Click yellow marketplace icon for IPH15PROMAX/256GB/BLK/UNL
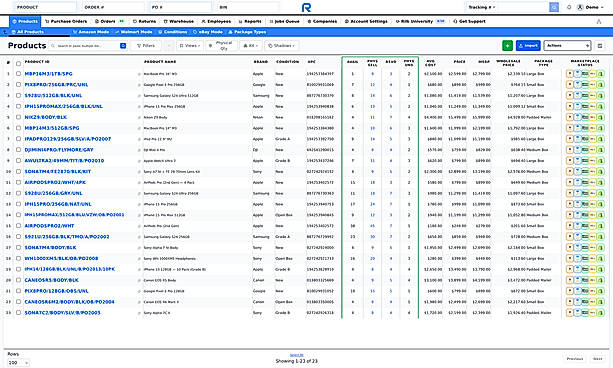Image resolution: width=613 pixels, height=368 pixels. pyautogui.click(x=593, y=106)
